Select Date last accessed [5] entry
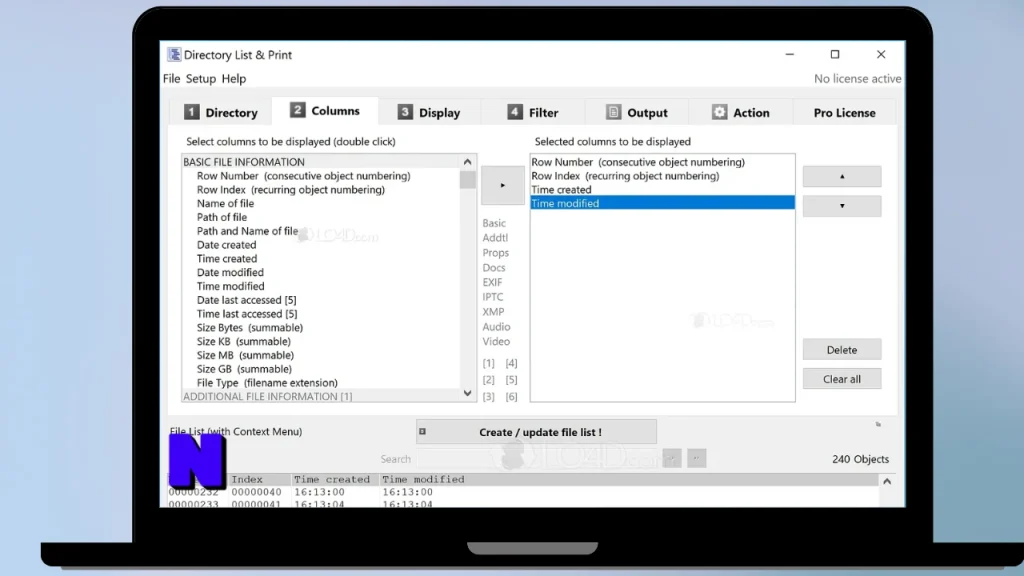Screen dimensions: 1024x576 (x=247, y=300)
